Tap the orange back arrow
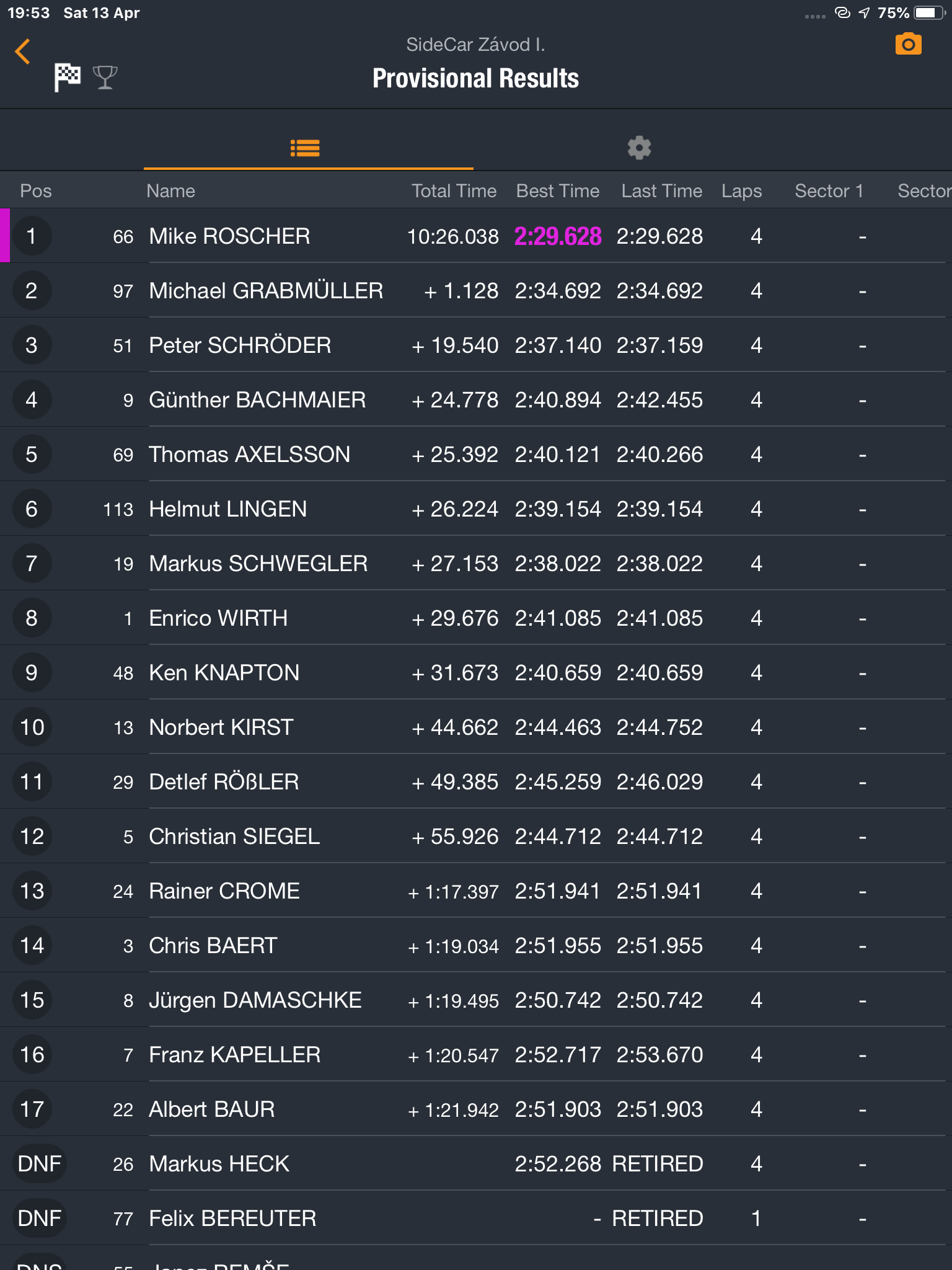952x1270 pixels. [23, 51]
